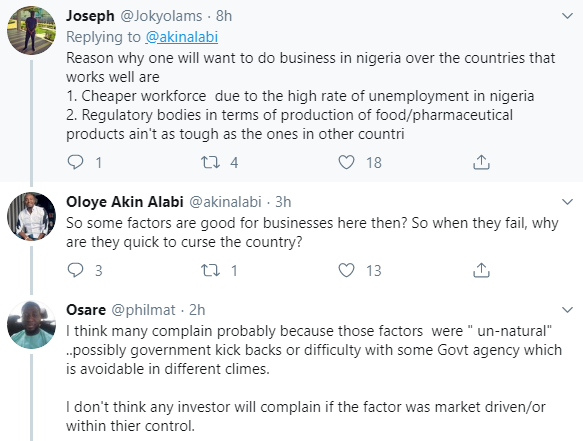Like Joseph's tweet with 18 likes

point(346,162)
